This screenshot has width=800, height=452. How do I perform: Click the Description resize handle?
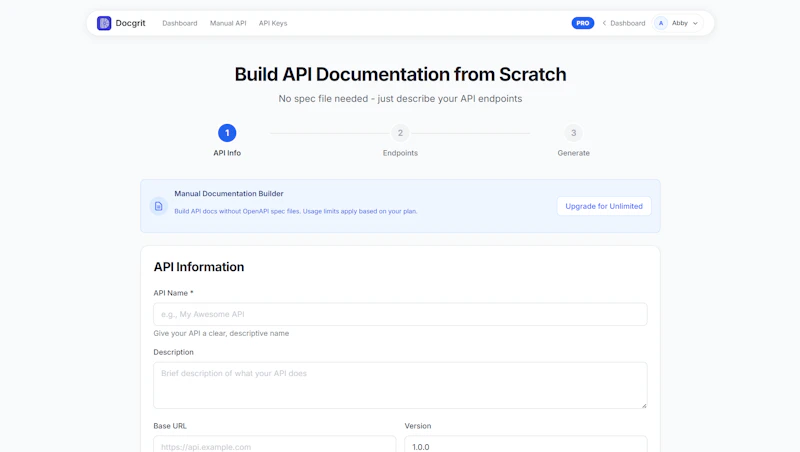(644, 405)
